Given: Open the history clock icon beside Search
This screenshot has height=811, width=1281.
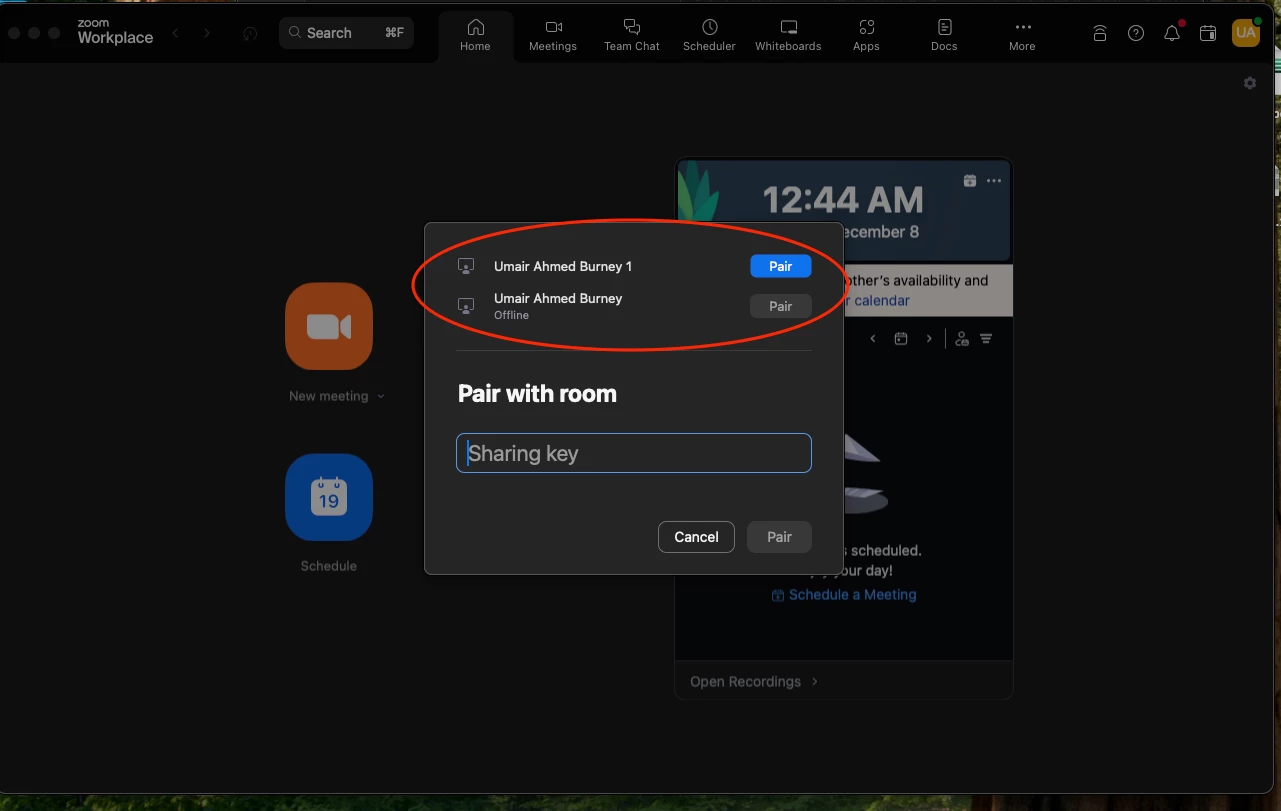Looking at the screenshot, I should click(x=250, y=33).
